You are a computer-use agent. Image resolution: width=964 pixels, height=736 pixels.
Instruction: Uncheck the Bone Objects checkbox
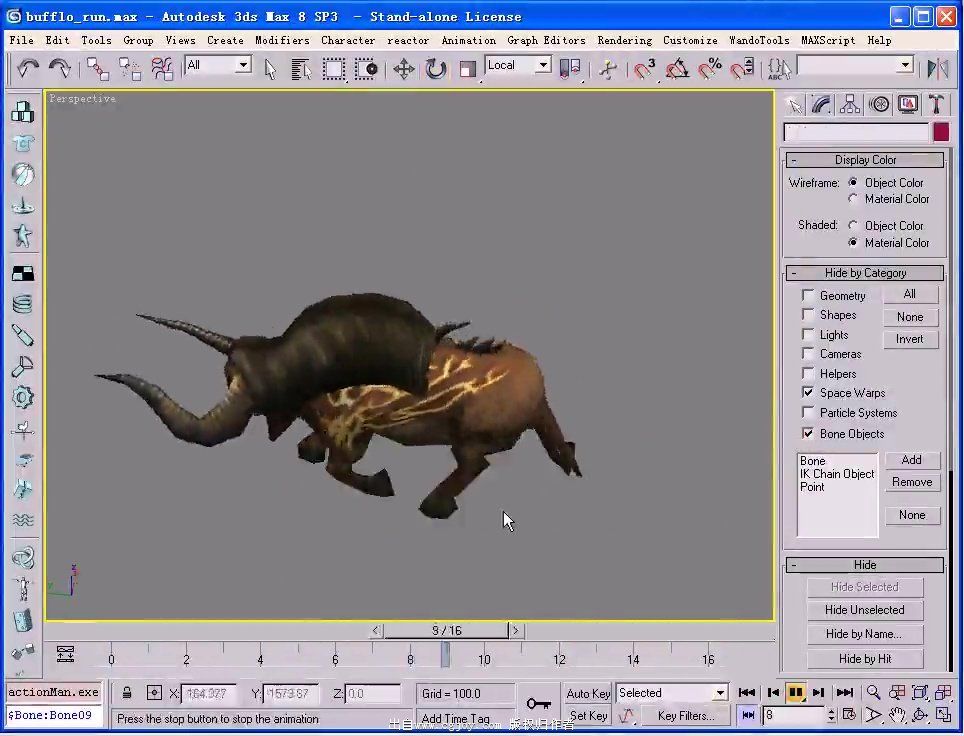[x=808, y=433]
